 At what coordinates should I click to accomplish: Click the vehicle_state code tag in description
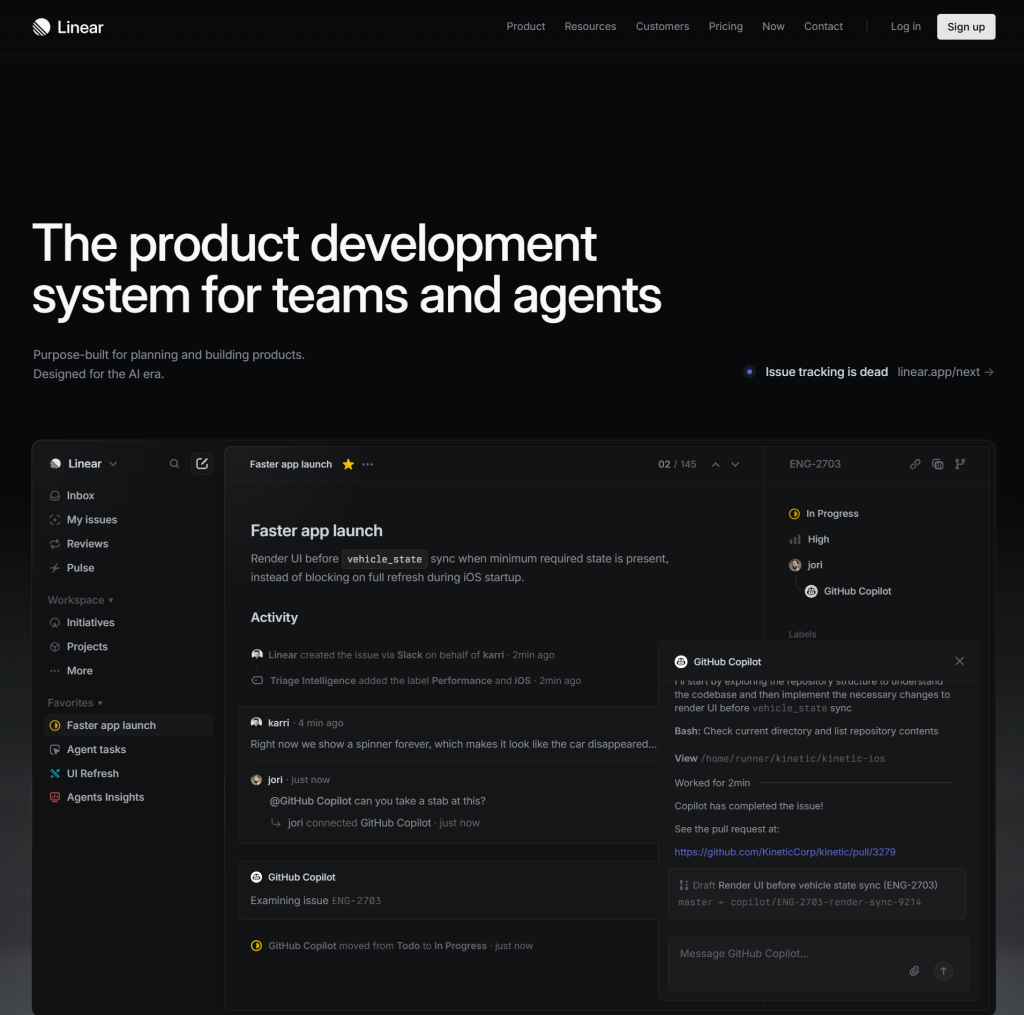385,559
